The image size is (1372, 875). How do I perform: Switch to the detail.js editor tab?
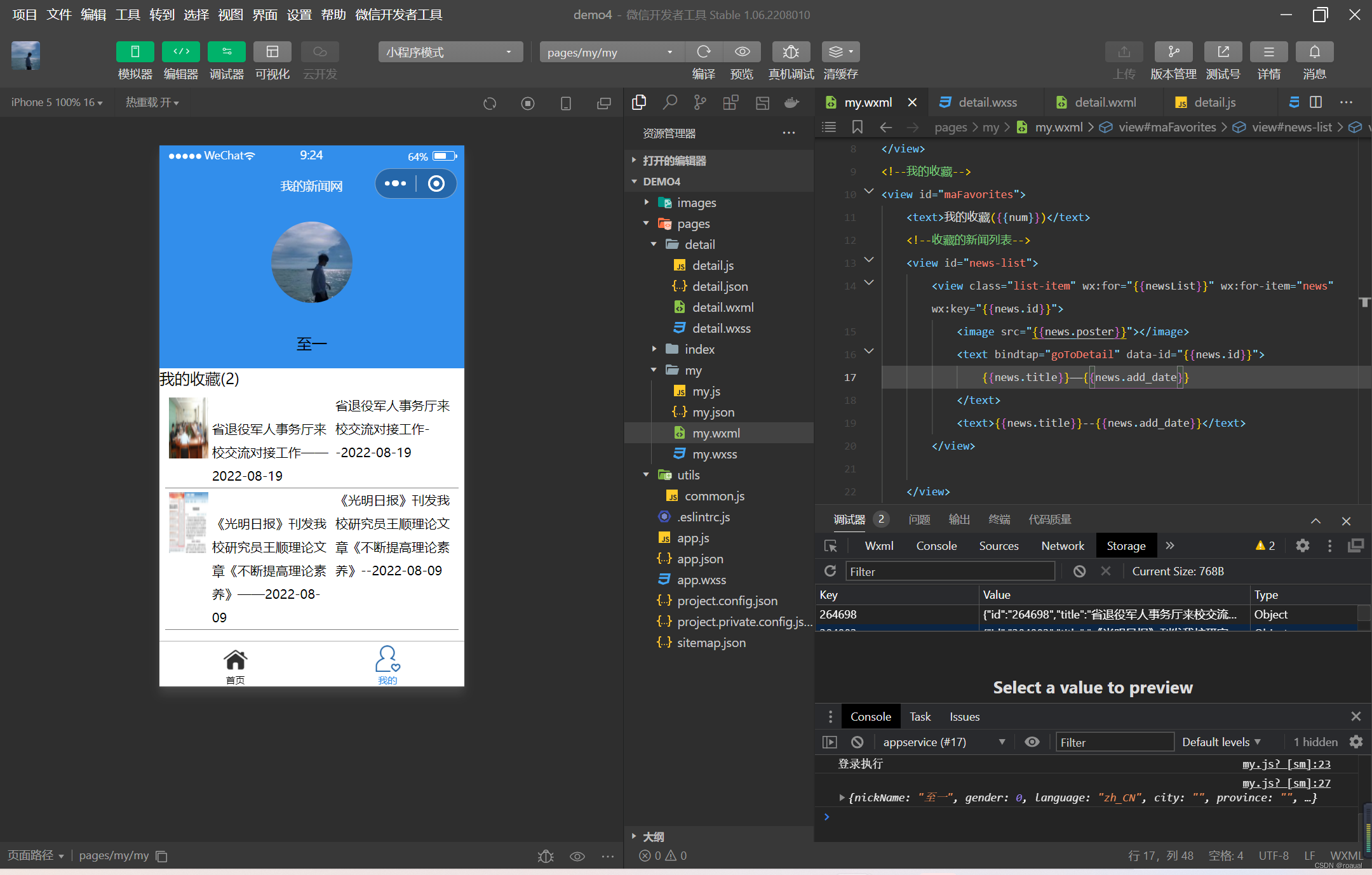(x=1214, y=102)
